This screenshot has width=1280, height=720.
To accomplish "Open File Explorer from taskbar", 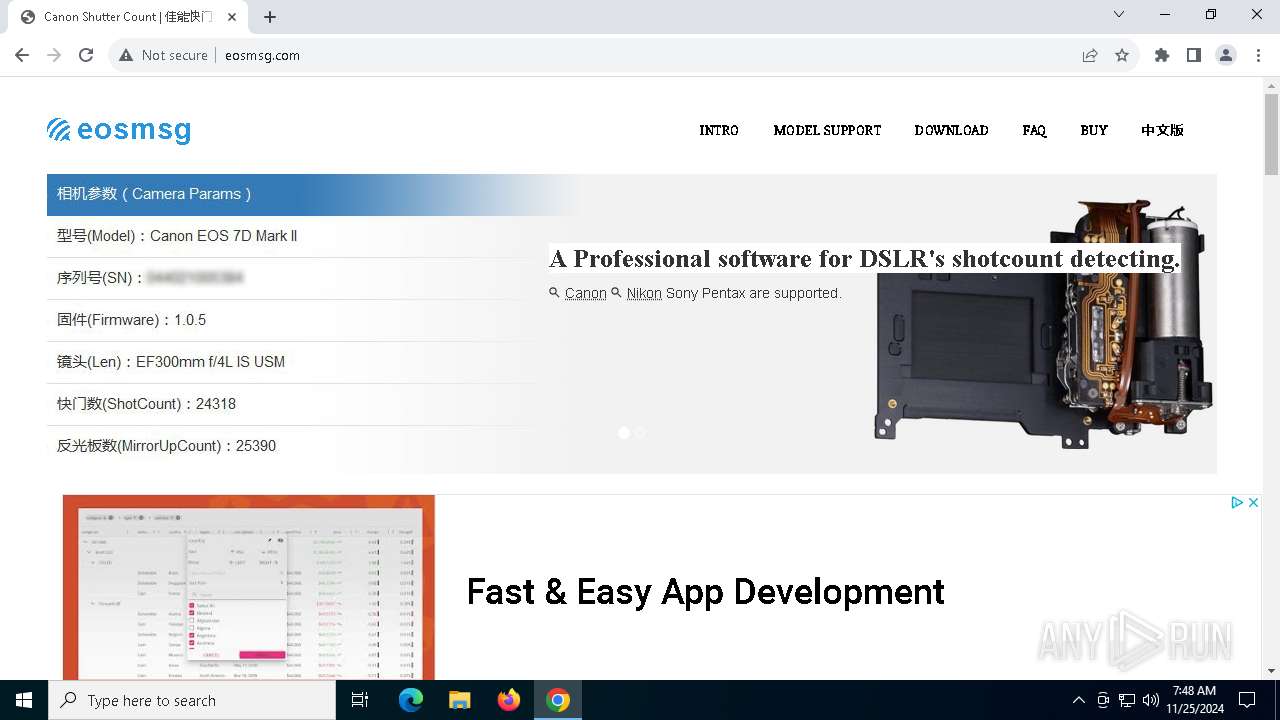I will [x=460, y=700].
